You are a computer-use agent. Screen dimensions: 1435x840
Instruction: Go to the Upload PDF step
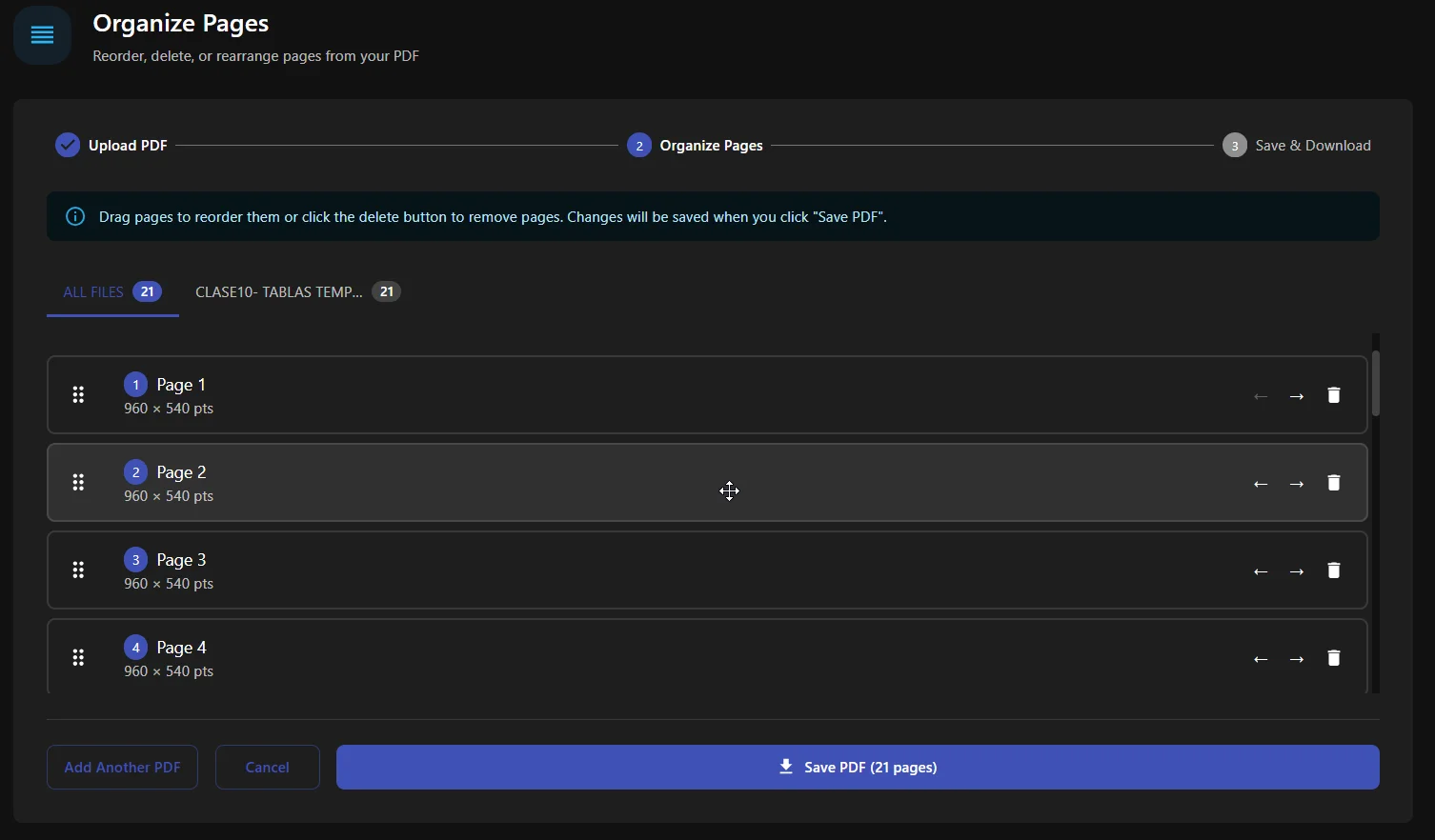[111, 146]
